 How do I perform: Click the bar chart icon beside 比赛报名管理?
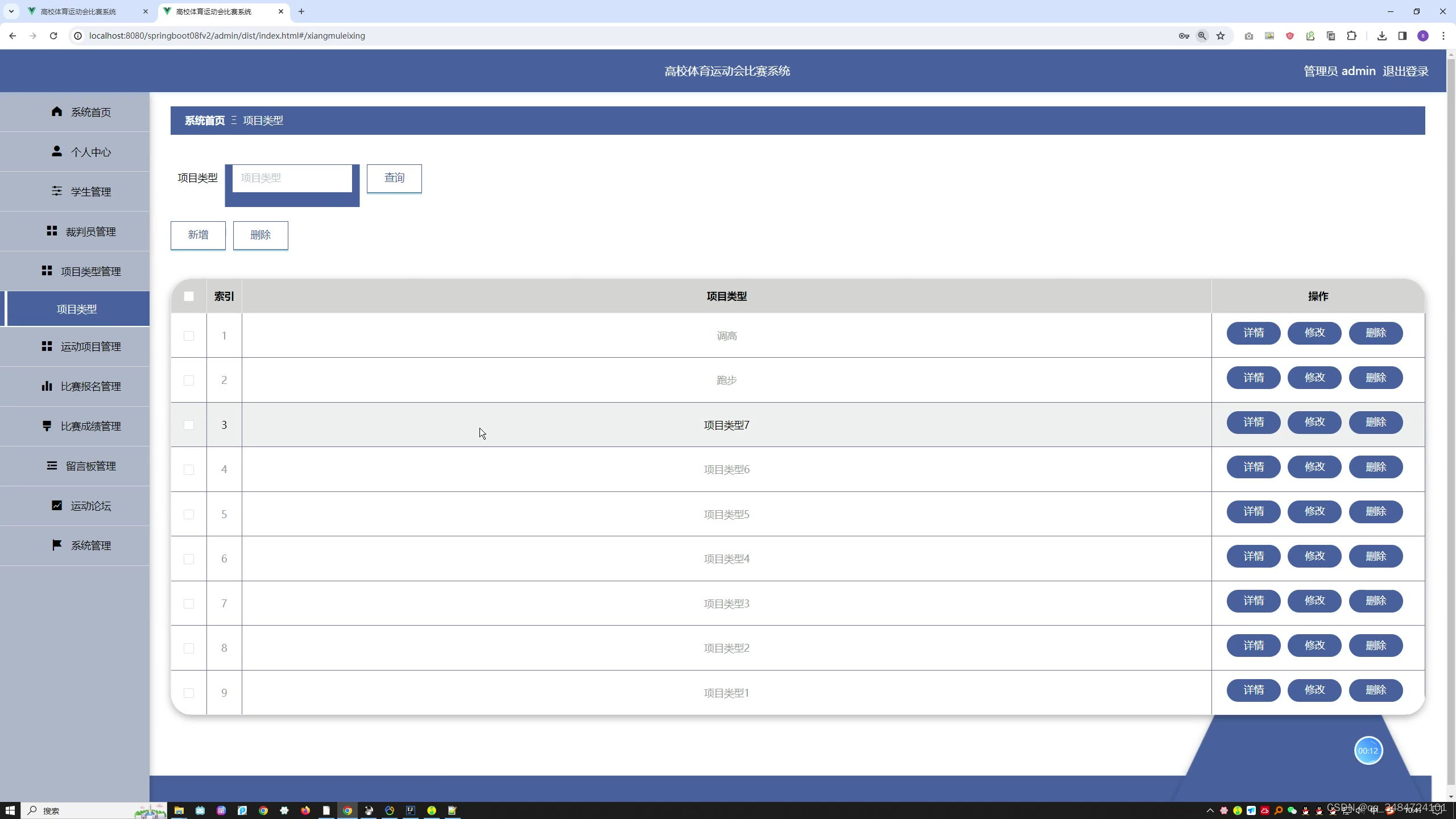coord(47,386)
